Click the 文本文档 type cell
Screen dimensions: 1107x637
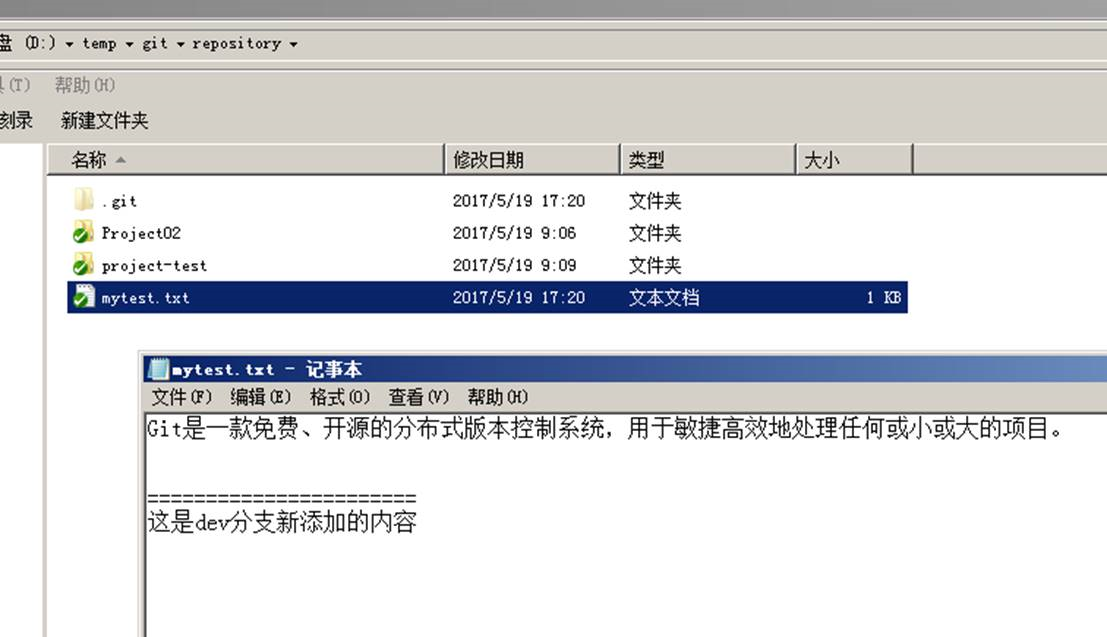[x=664, y=297]
